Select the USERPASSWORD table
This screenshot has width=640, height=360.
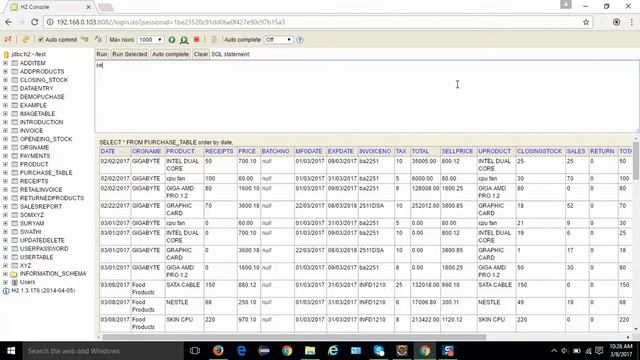pos(44,248)
